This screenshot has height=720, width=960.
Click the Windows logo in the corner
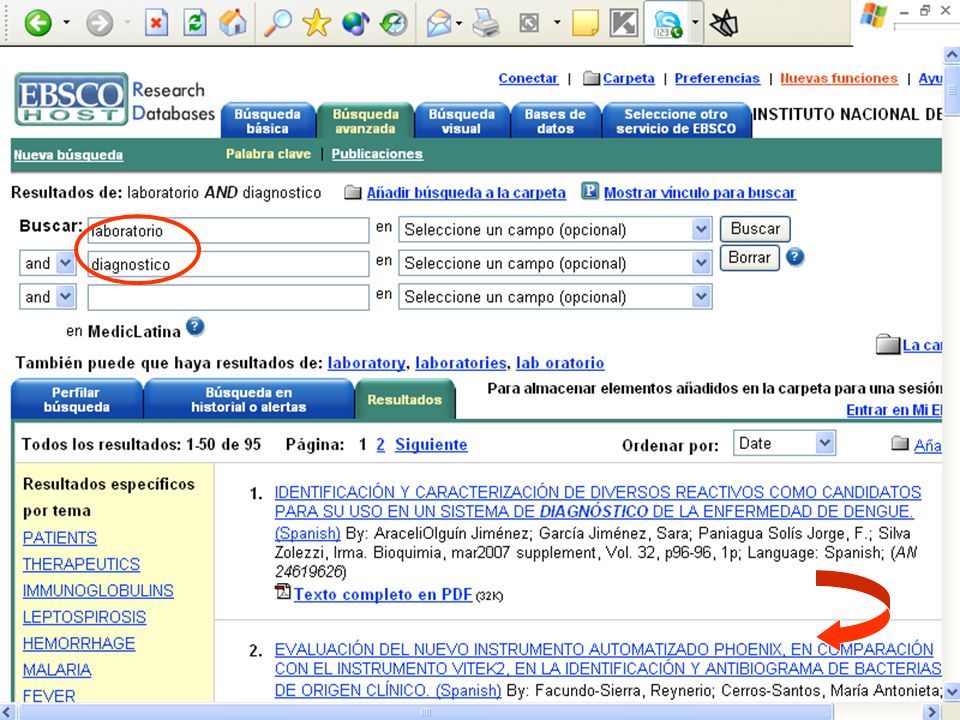click(874, 15)
